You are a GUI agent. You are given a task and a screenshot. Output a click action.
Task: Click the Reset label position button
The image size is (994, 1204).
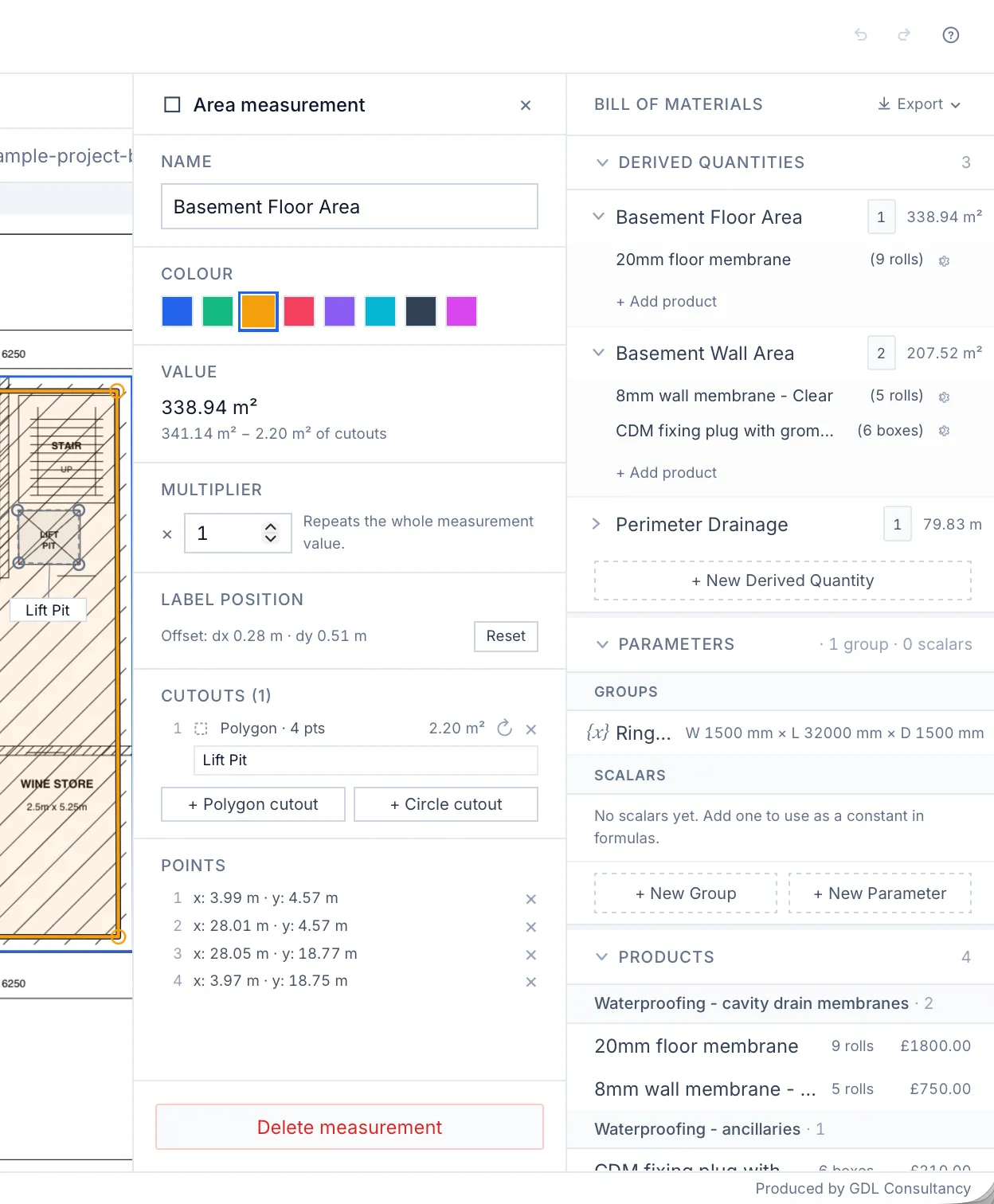click(506, 636)
